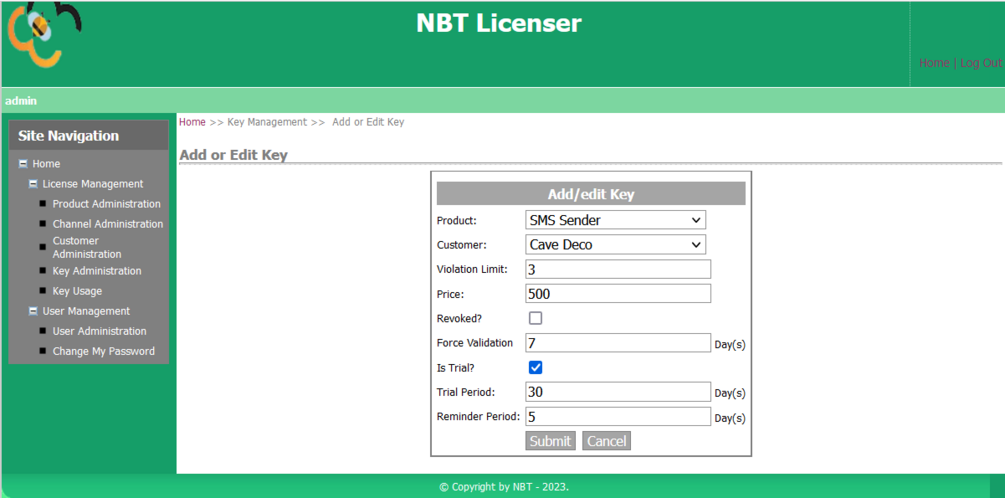Click the admin username text
Image resolution: width=1005 pixels, height=498 pixels.
click(21, 101)
